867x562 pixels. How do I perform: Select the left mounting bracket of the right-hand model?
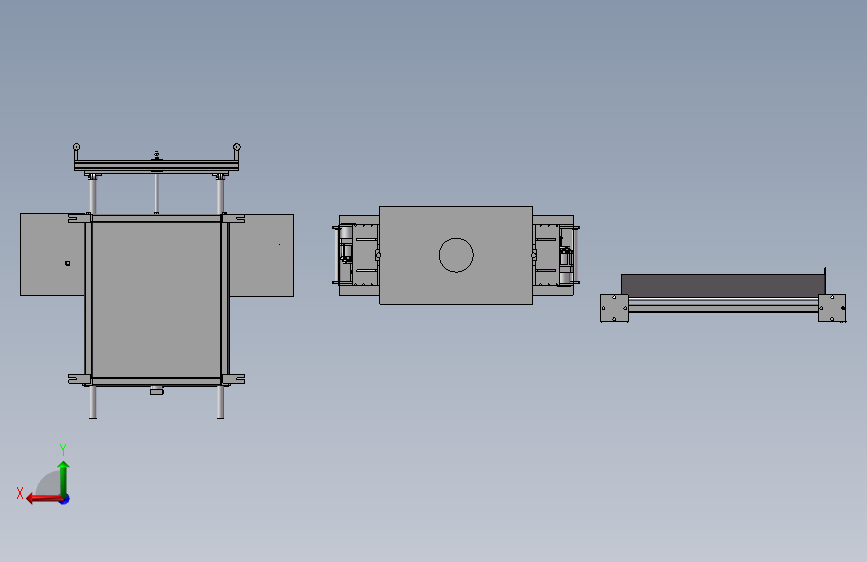(x=614, y=308)
